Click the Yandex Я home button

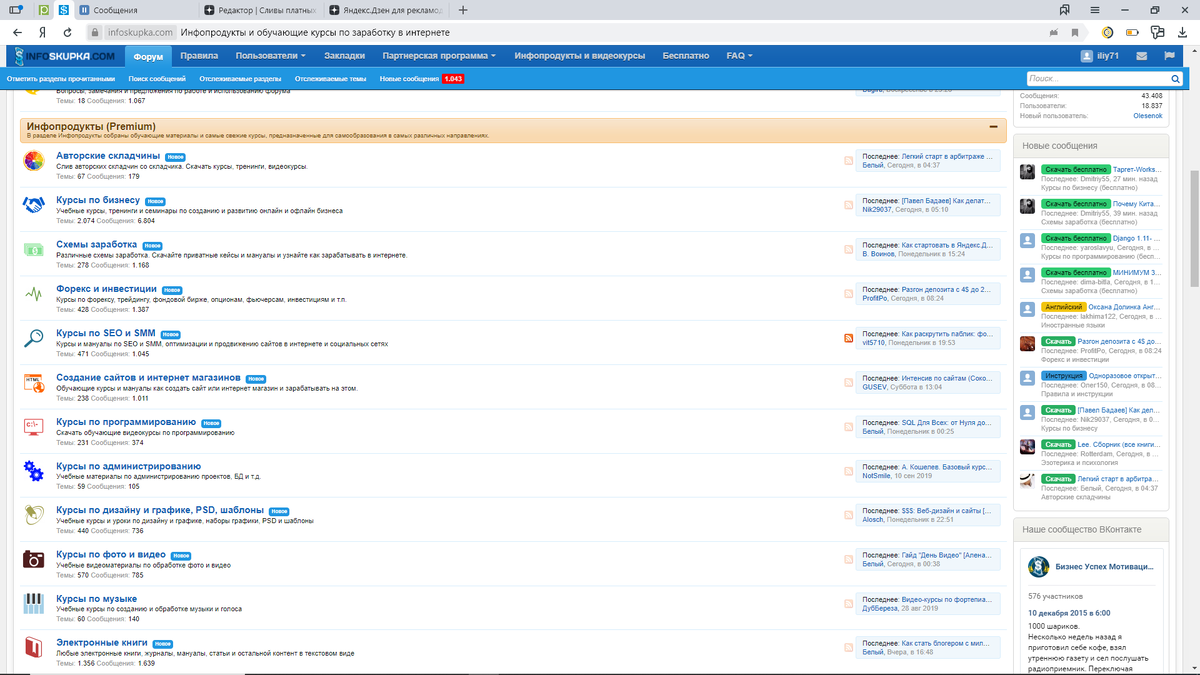[43, 32]
